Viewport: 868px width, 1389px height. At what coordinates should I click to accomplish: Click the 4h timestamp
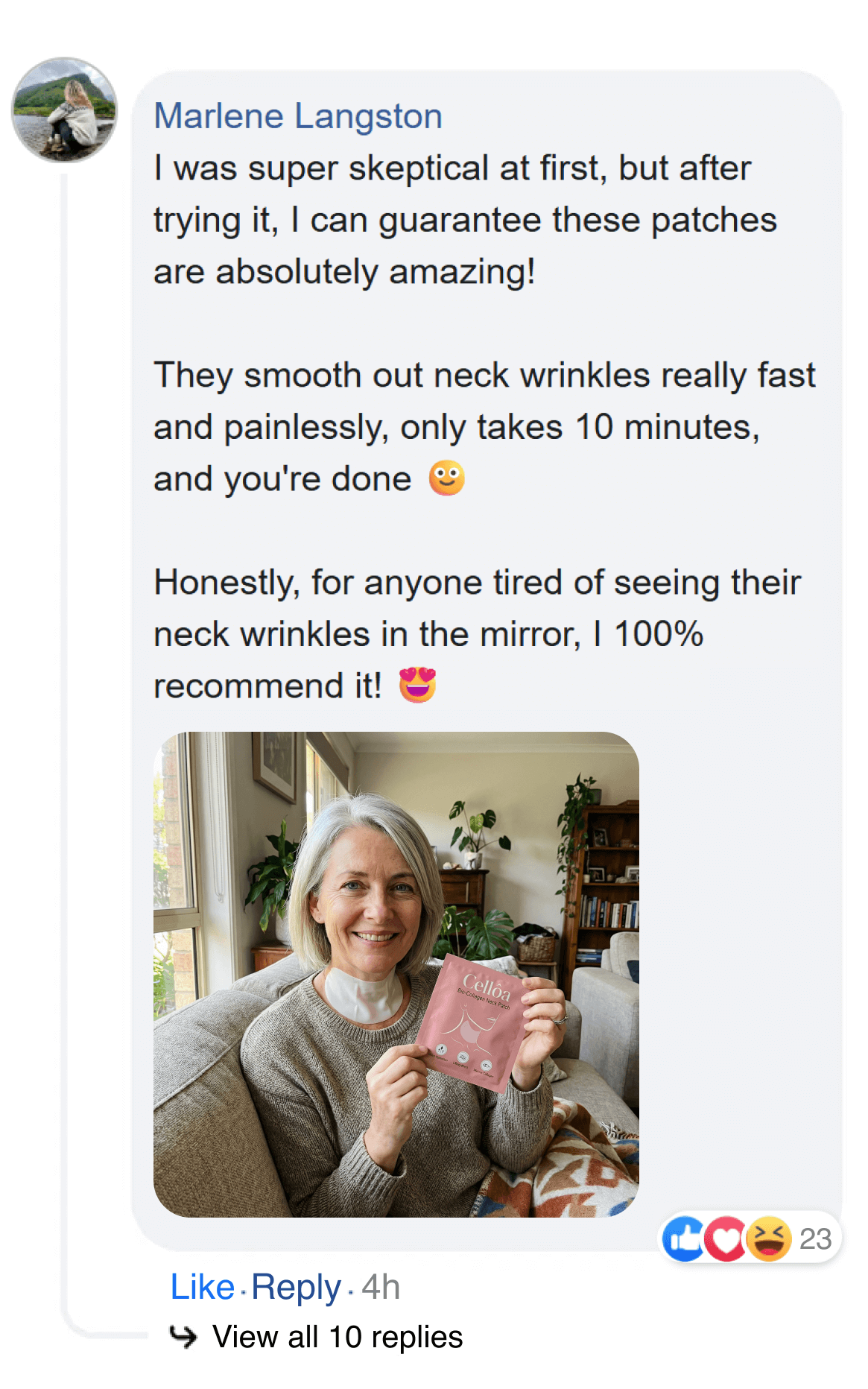[381, 1287]
